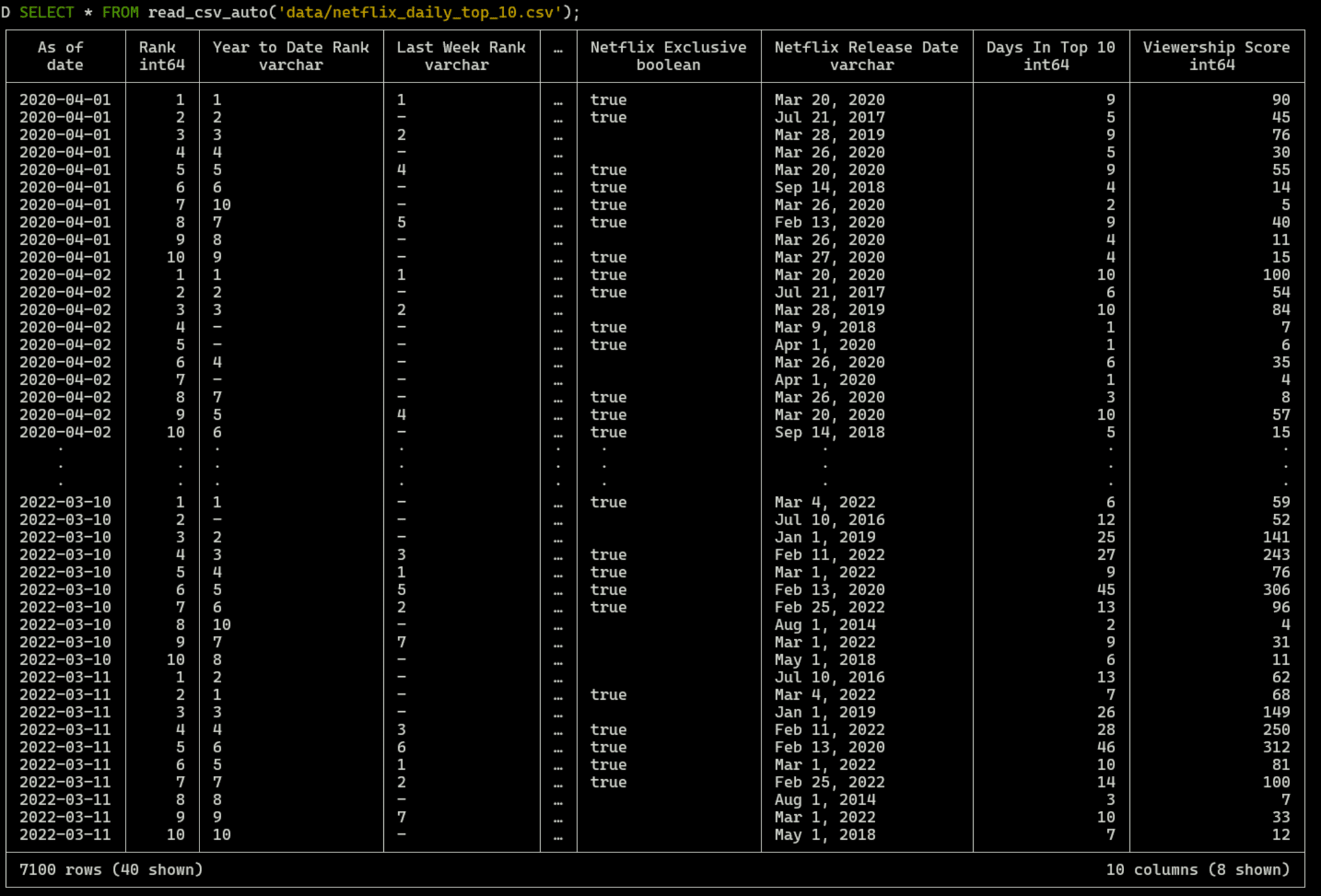Click Days In Top 10 value 27
This screenshot has width=1321, height=896.
pyautogui.click(x=1106, y=555)
